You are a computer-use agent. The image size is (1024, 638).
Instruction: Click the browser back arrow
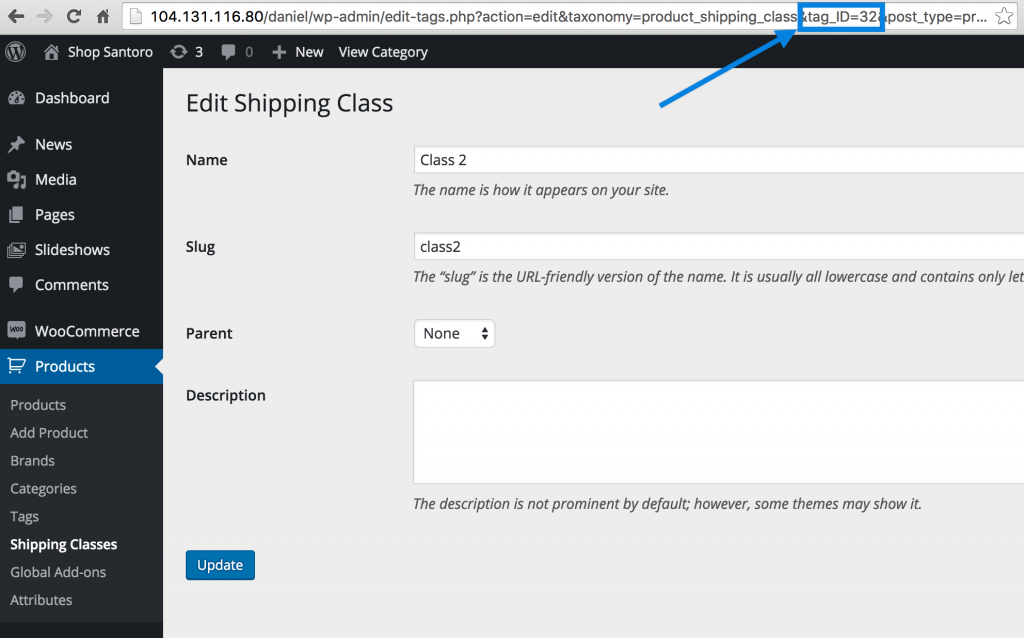(x=16, y=16)
